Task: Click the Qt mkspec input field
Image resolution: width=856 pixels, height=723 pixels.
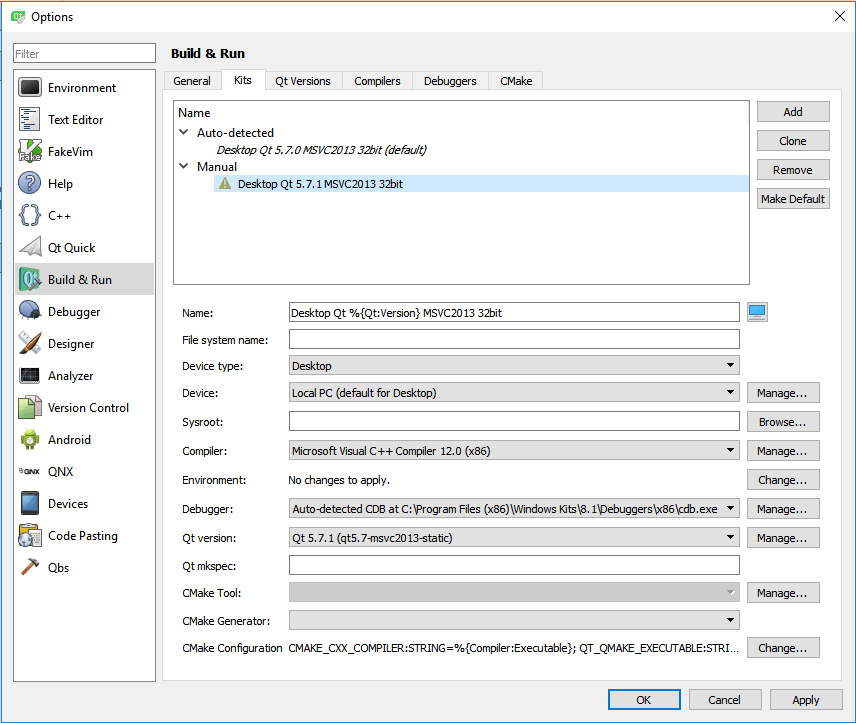Action: pyautogui.click(x=514, y=566)
